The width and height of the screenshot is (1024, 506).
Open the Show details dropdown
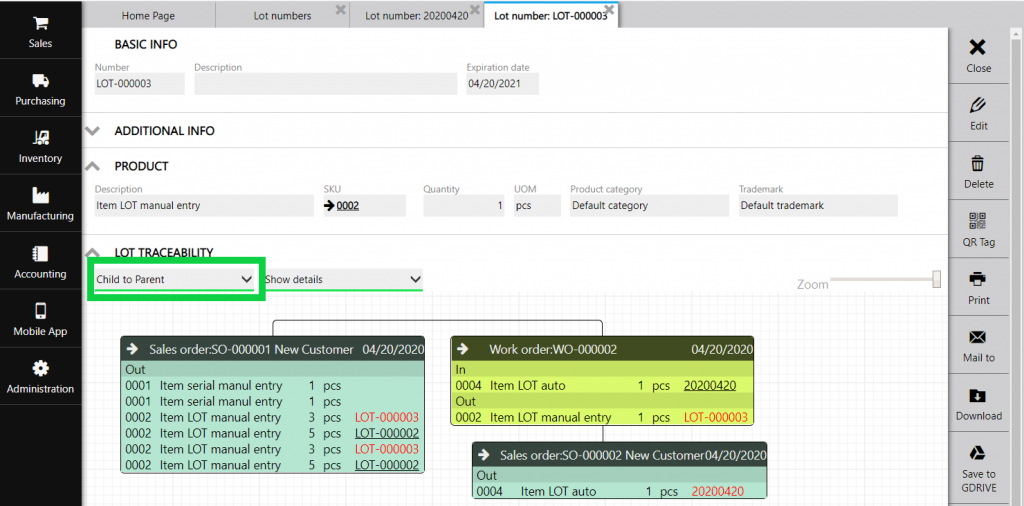343,279
